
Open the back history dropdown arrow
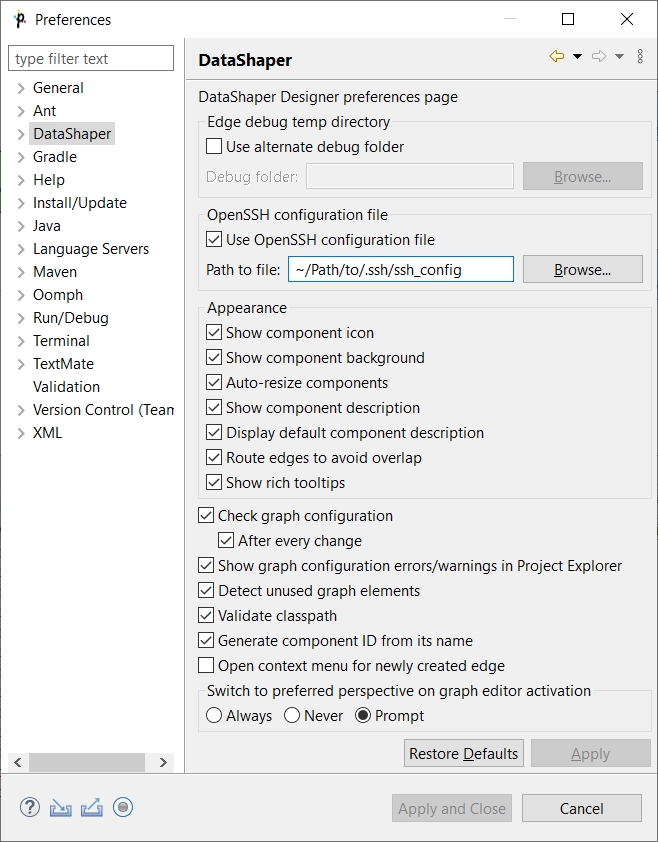[x=577, y=56]
